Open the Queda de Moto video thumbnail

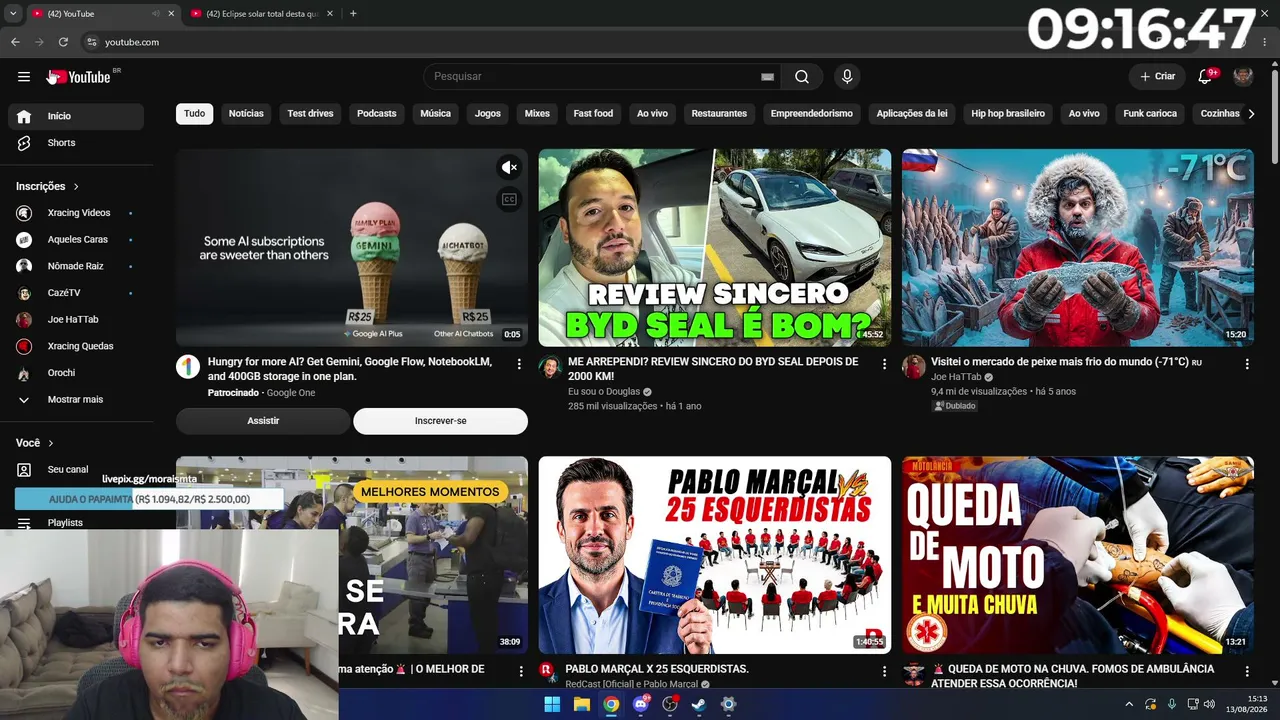1078,555
